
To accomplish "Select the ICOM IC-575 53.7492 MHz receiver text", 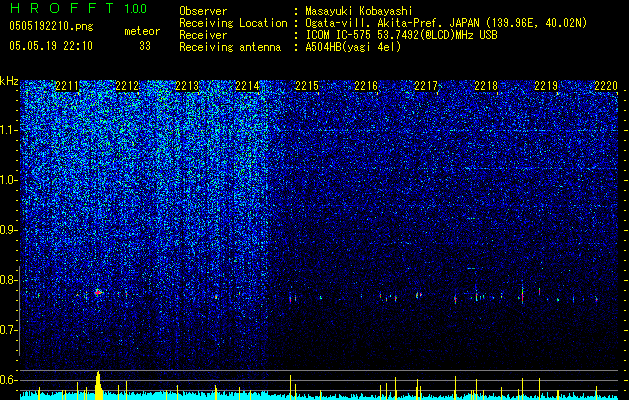I will coord(402,35).
